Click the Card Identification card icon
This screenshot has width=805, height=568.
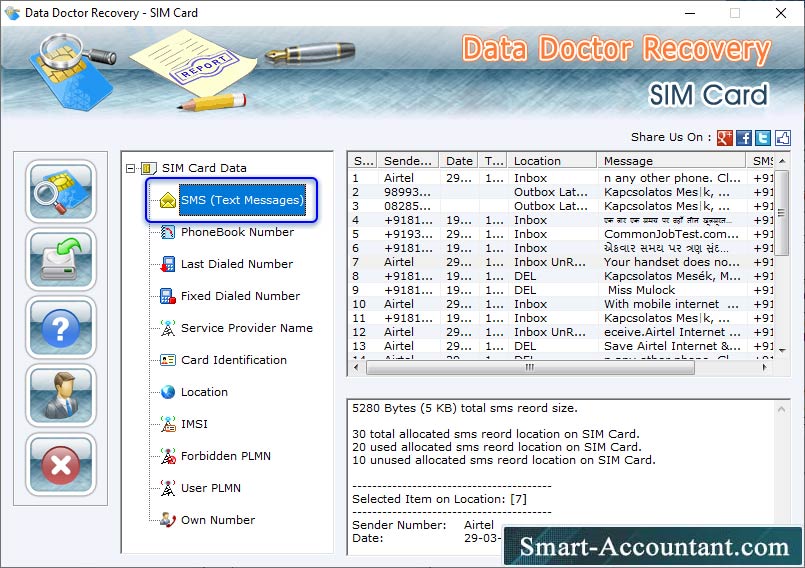(167, 360)
